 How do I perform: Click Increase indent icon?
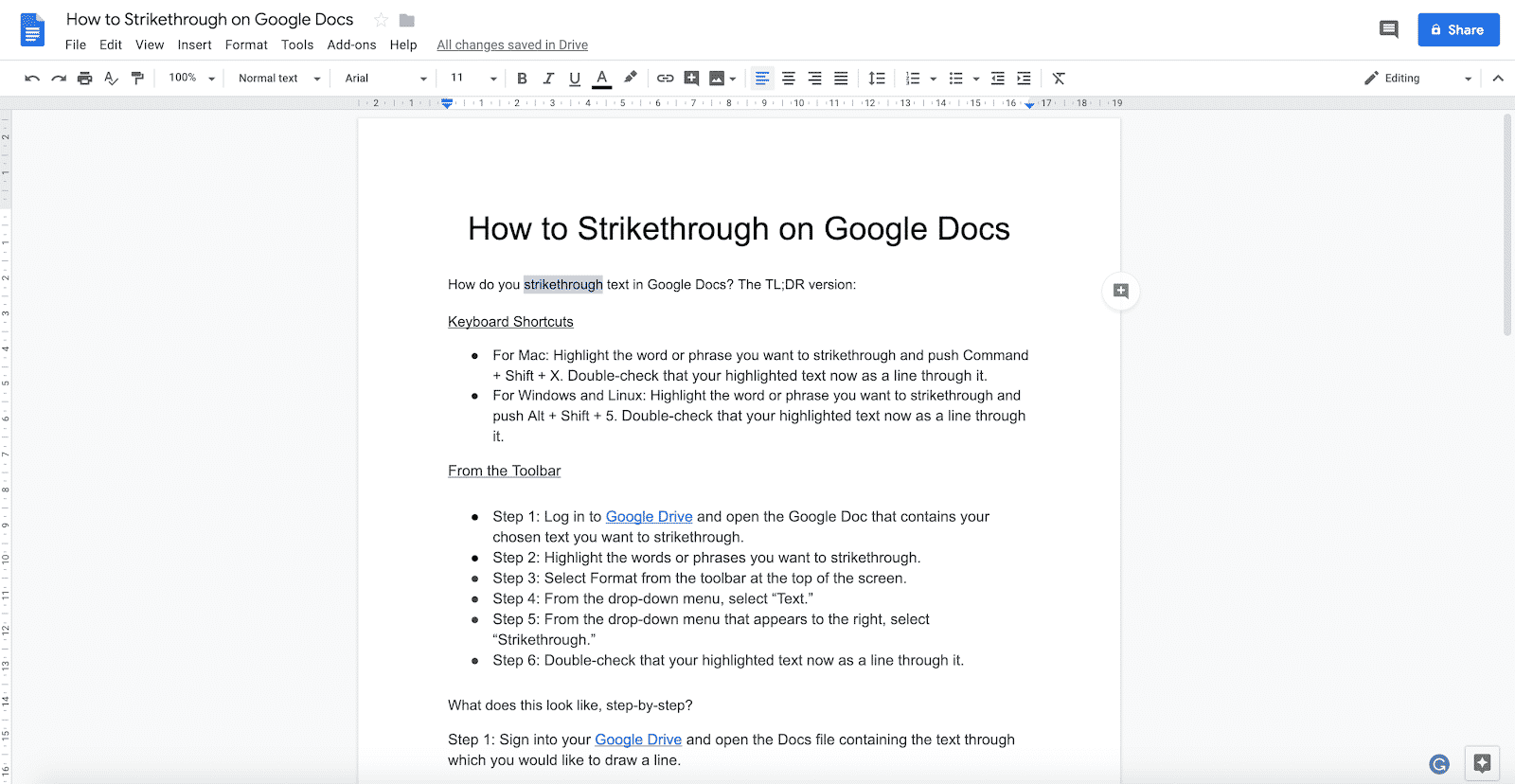click(1024, 79)
